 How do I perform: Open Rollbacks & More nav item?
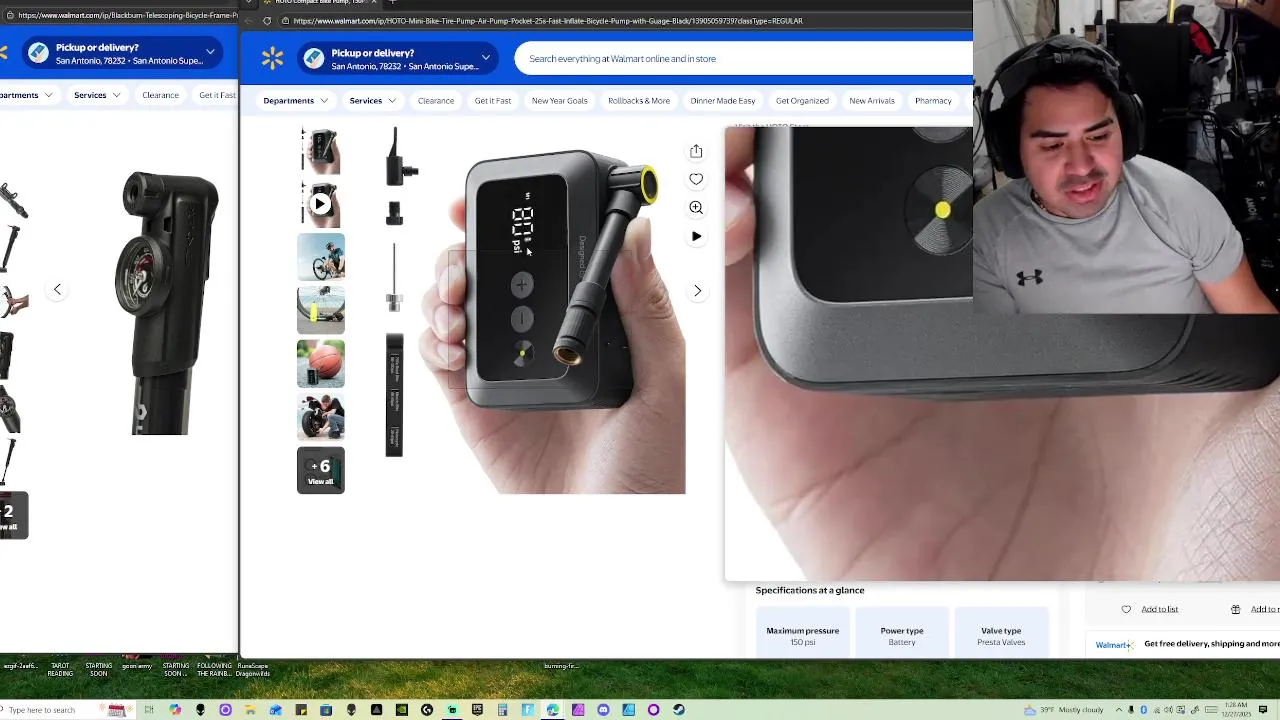pos(639,100)
